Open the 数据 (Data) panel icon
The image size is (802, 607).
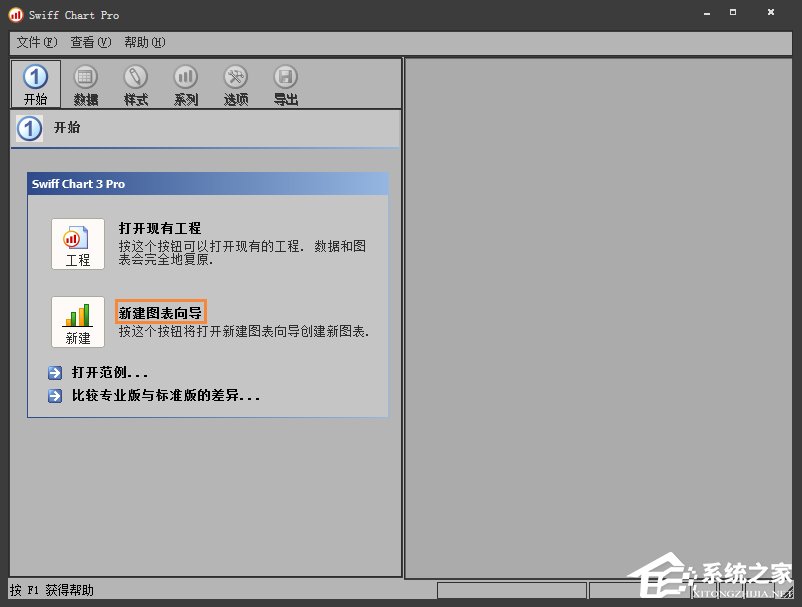[x=85, y=83]
